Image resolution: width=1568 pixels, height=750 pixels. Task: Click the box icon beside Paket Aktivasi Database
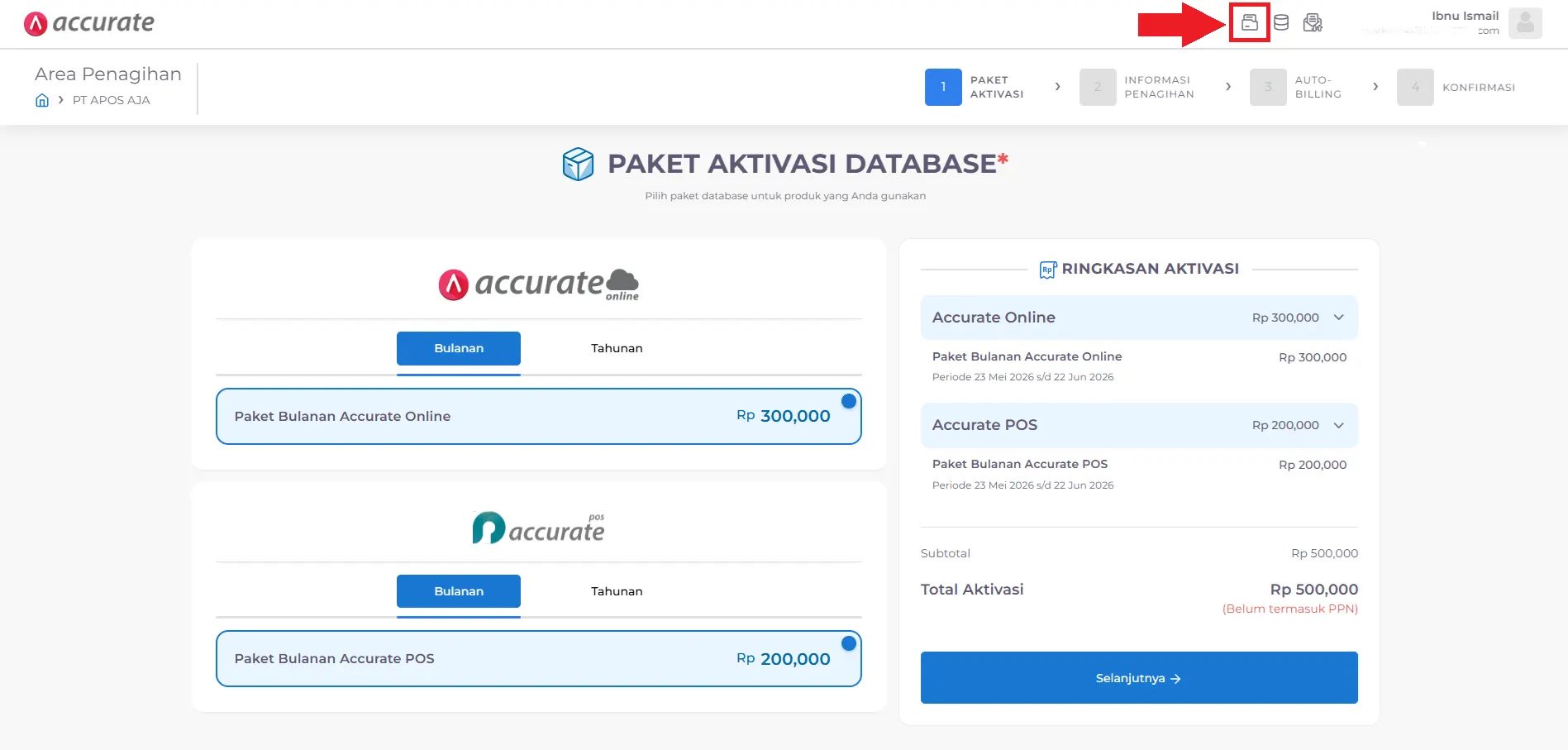578,164
